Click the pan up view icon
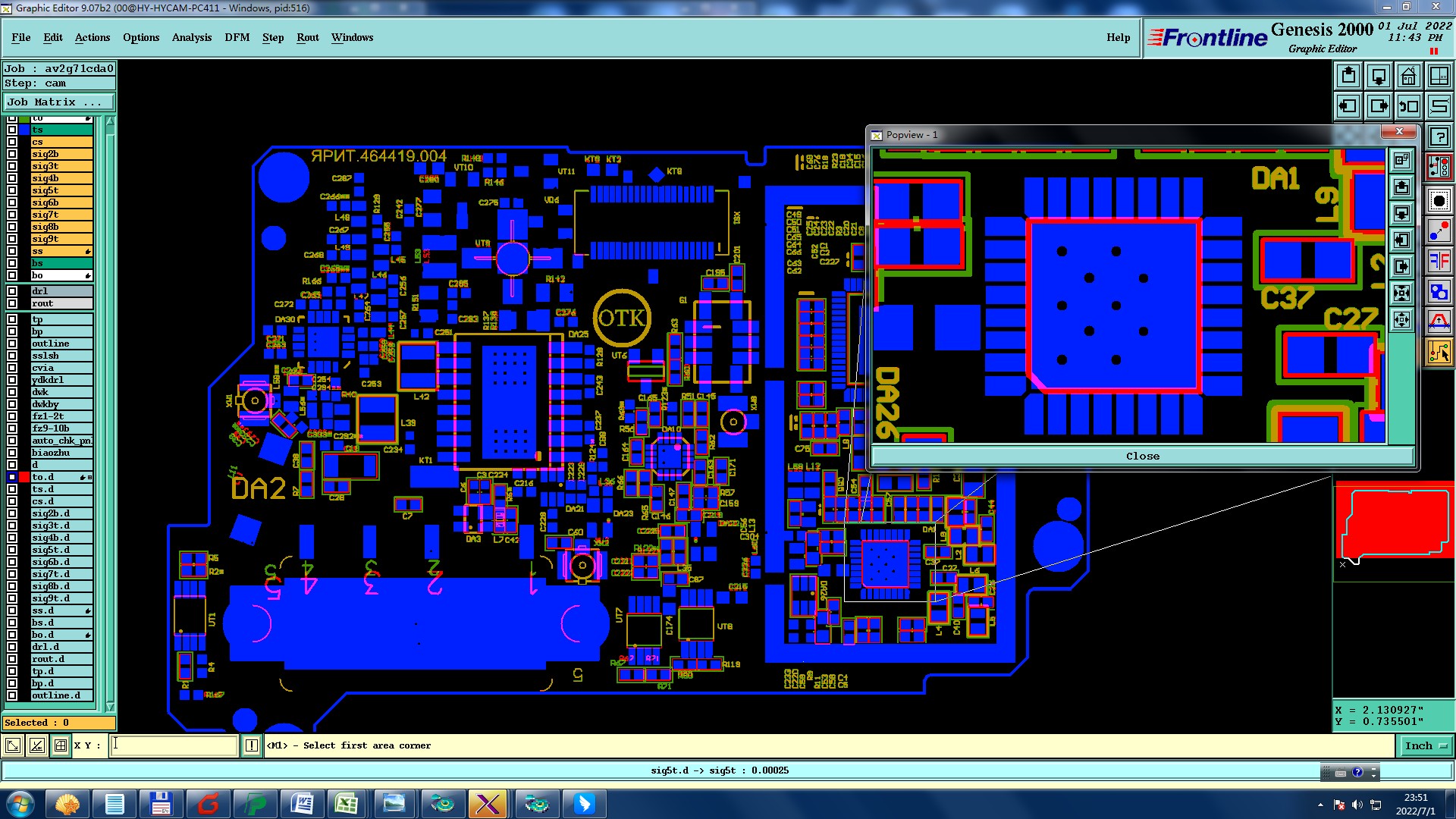The height and width of the screenshot is (819, 1456). 1348,76
